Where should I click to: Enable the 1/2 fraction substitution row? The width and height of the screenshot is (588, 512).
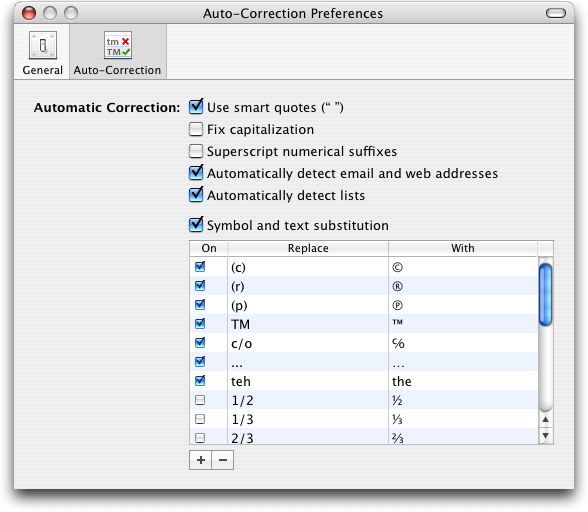click(200, 400)
